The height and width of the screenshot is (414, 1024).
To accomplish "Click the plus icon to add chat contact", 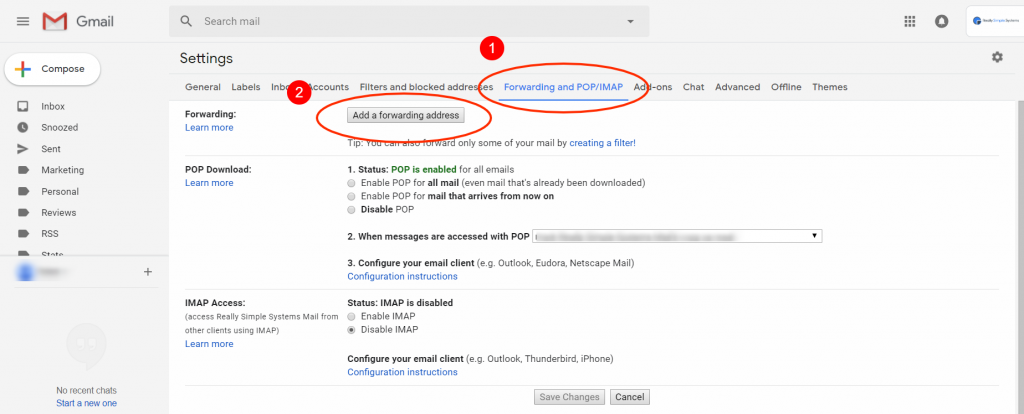I will tap(148, 272).
